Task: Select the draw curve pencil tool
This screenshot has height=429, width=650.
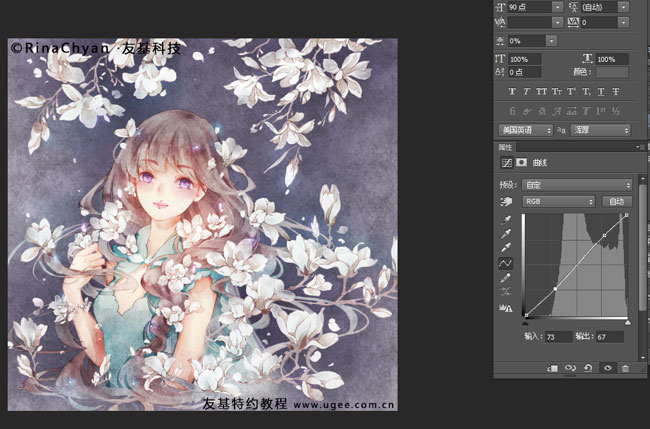Action: click(506, 278)
